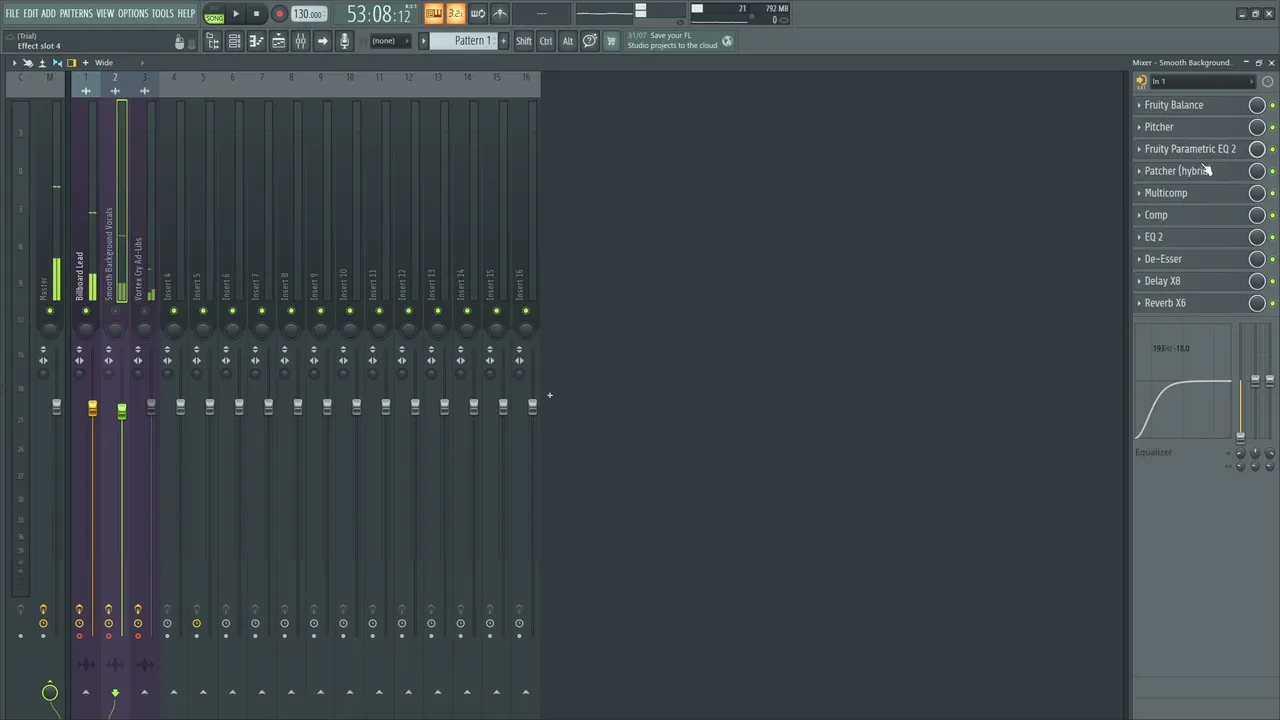
Task: Click the Alt key button
Action: (568, 41)
